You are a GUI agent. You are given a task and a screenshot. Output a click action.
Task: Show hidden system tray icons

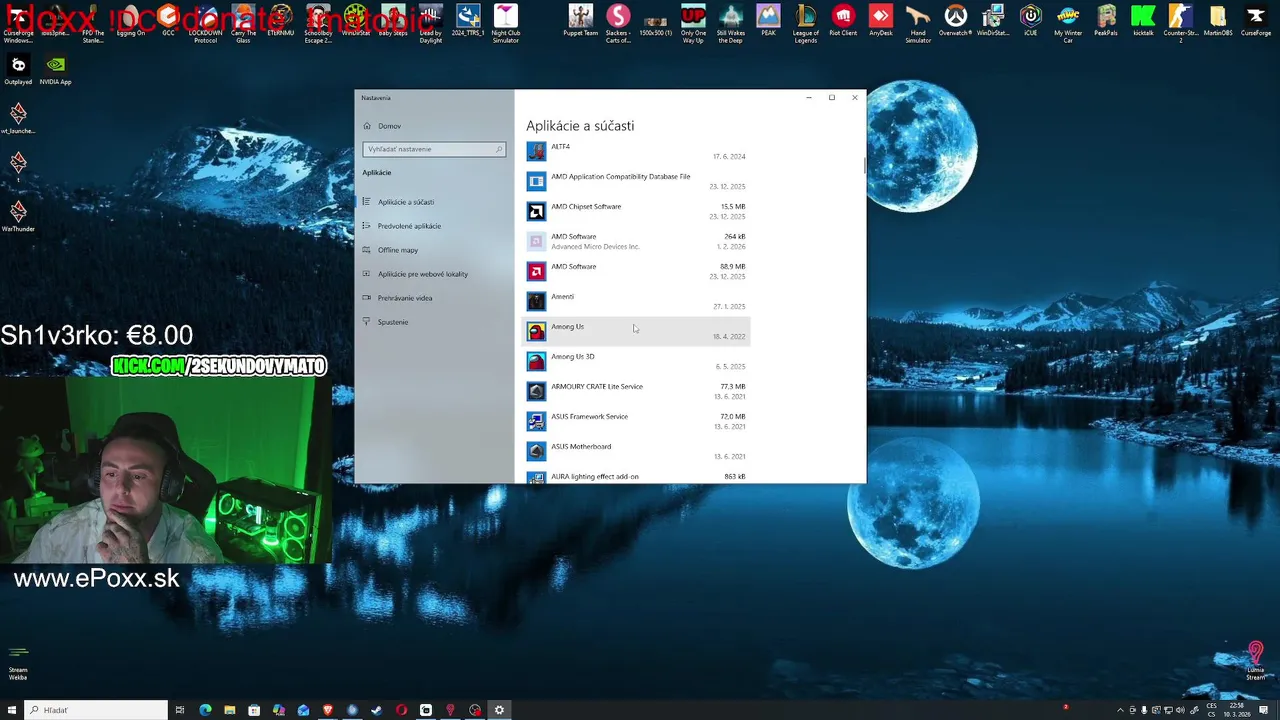click(x=1120, y=710)
